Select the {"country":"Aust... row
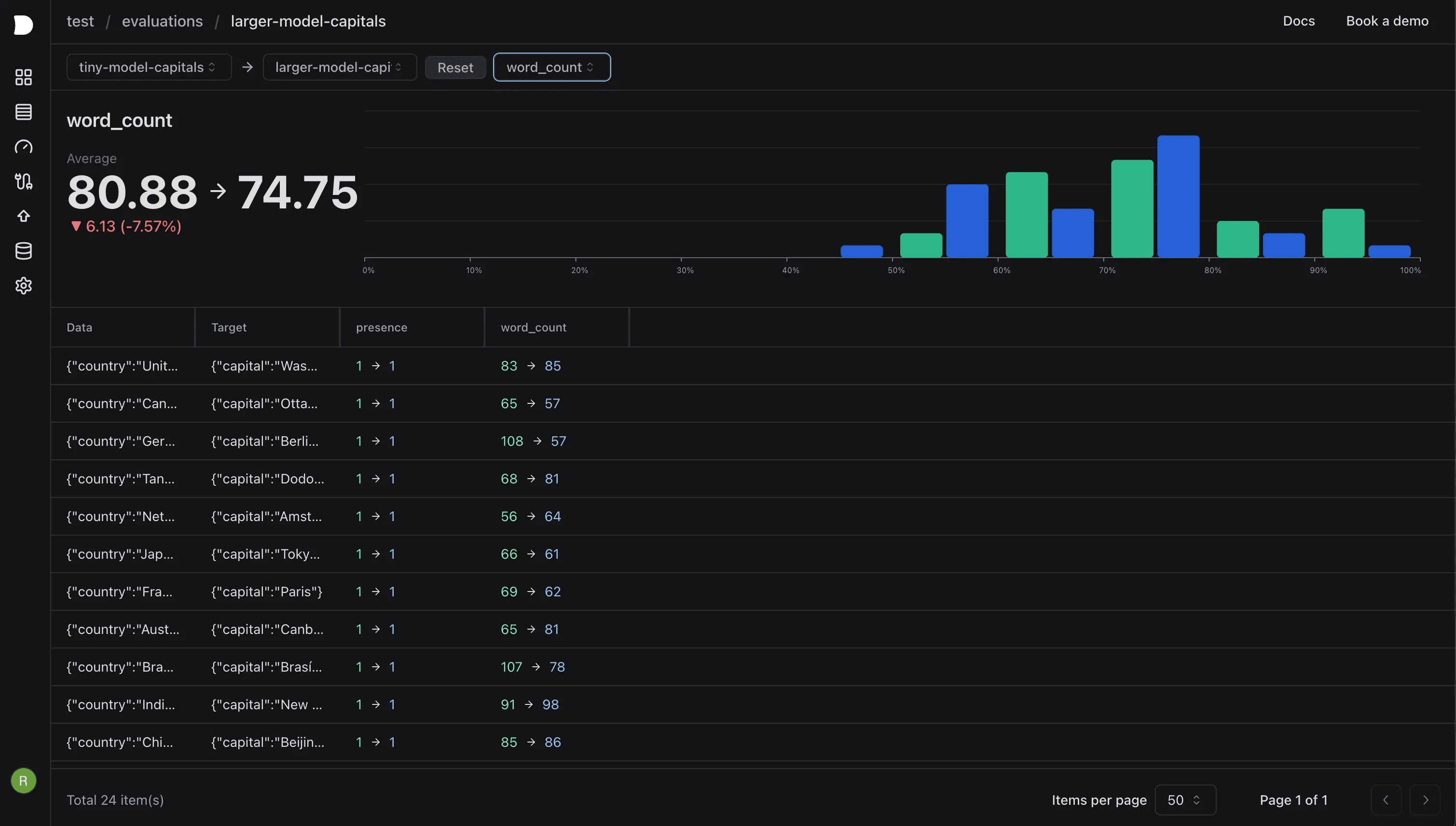The image size is (1456, 826). [x=753, y=629]
